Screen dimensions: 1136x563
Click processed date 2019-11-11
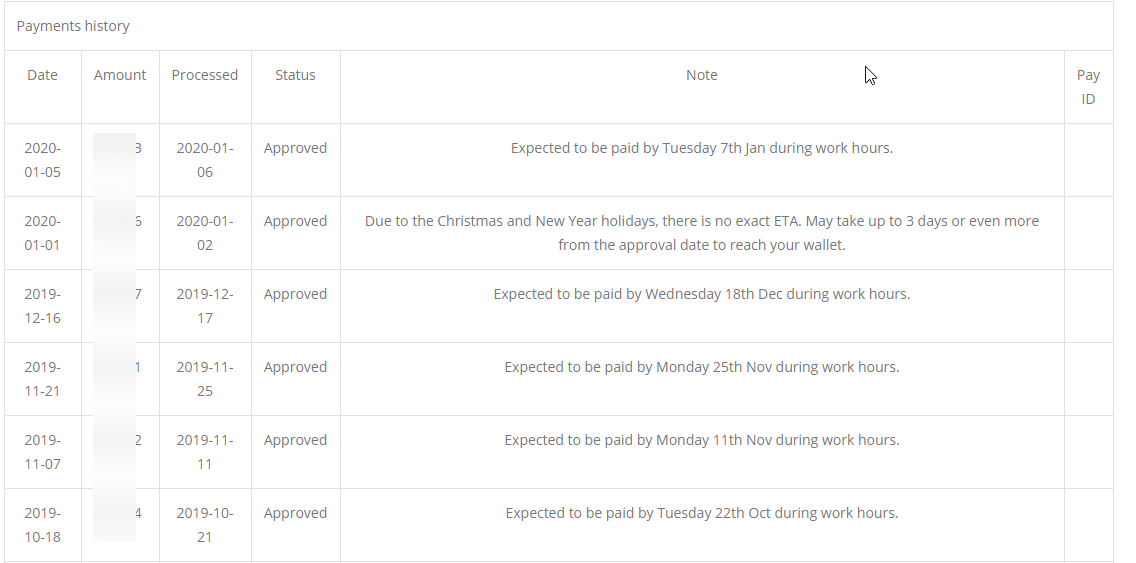click(x=204, y=452)
